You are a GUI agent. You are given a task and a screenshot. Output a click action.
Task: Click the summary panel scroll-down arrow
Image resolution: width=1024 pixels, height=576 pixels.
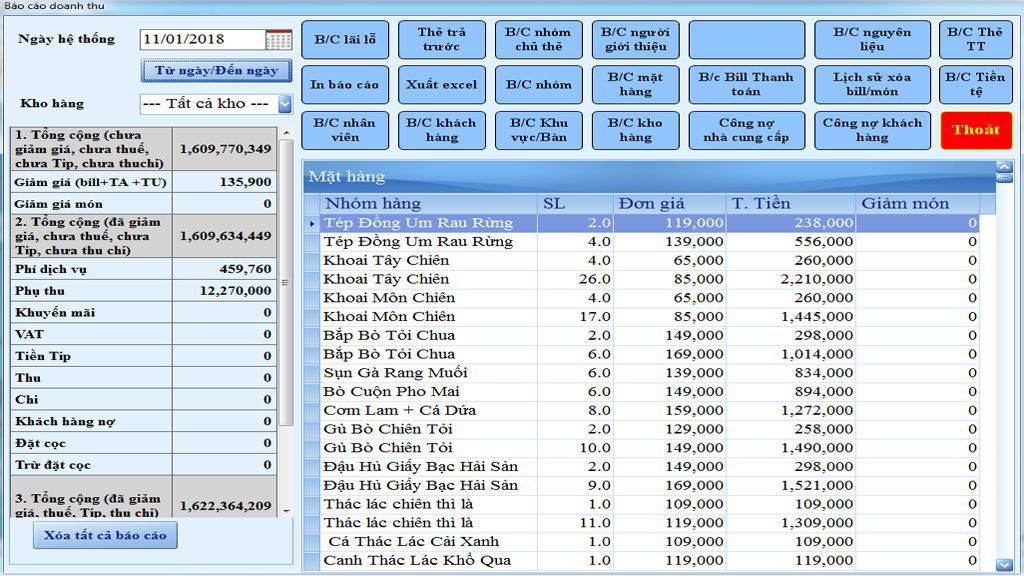[x=286, y=511]
